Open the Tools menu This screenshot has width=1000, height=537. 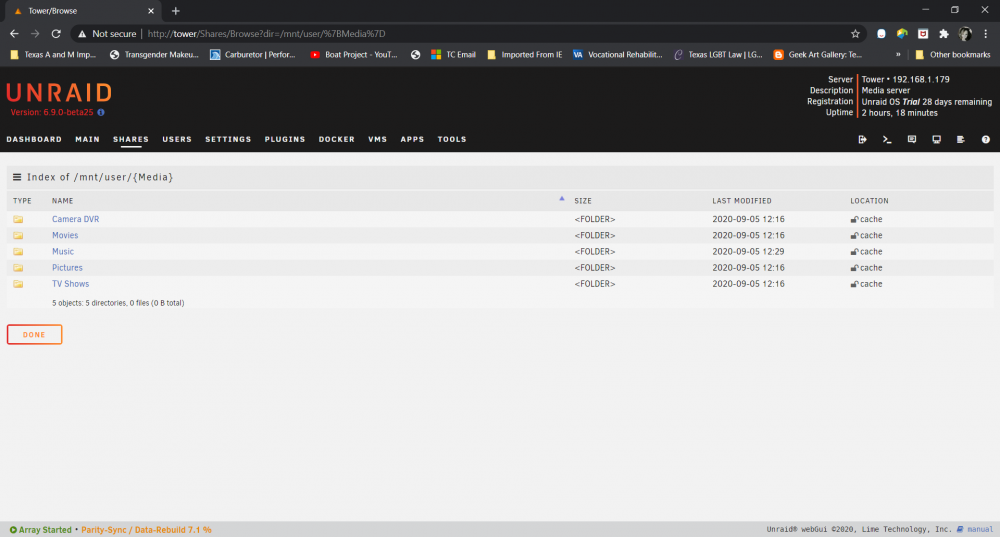[x=452, y=139]
